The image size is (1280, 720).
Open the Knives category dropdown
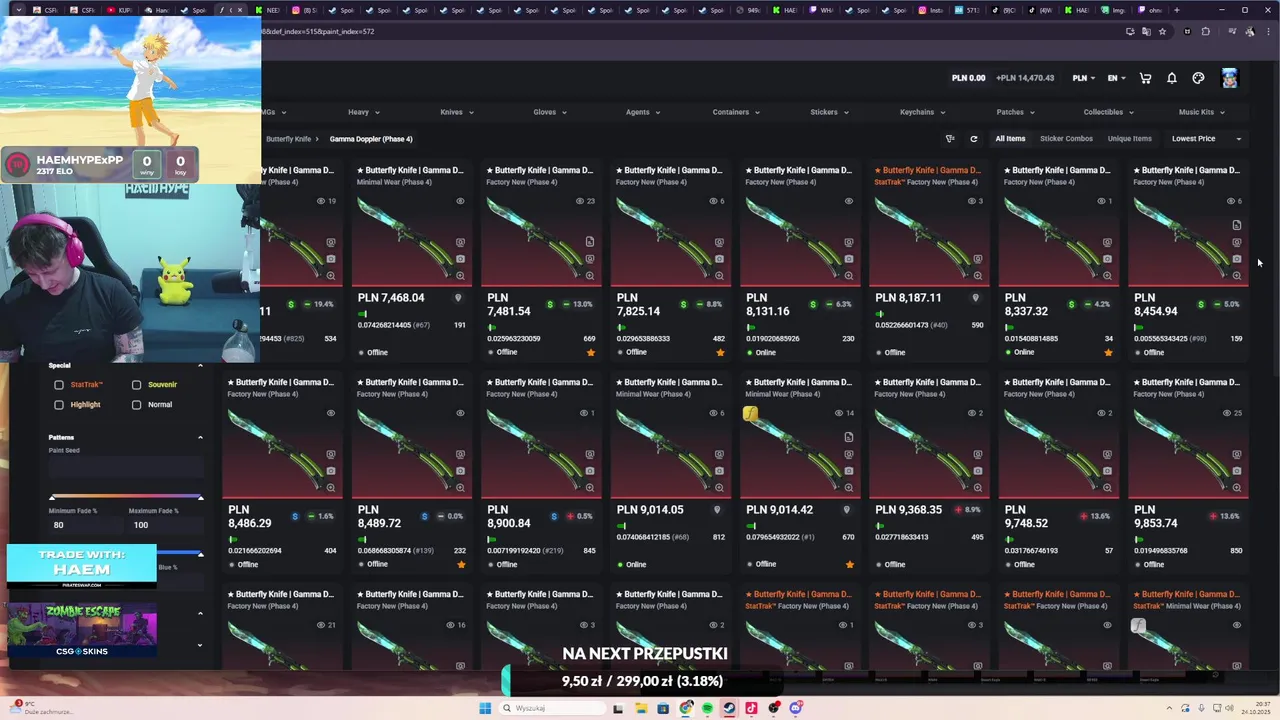(x=457, y=112)
